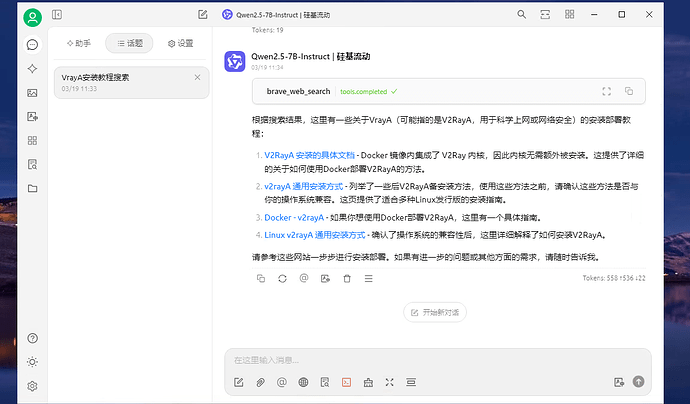Open the agents sparkle sidebar icon
This screenshot has width=690, height=404.
click(x=32, y=69)
